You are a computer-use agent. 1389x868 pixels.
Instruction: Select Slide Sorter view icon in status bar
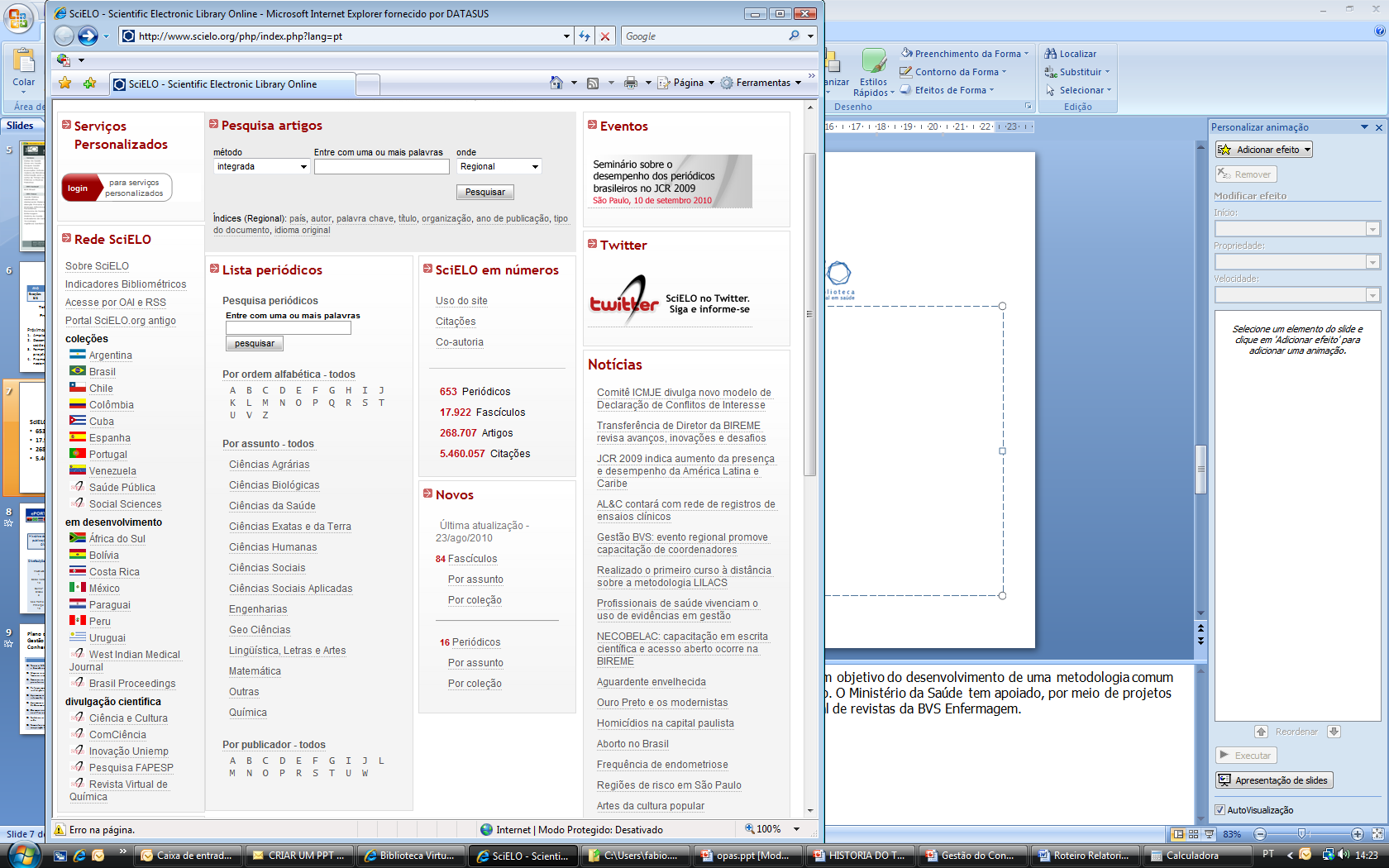tap(1193, 834)
